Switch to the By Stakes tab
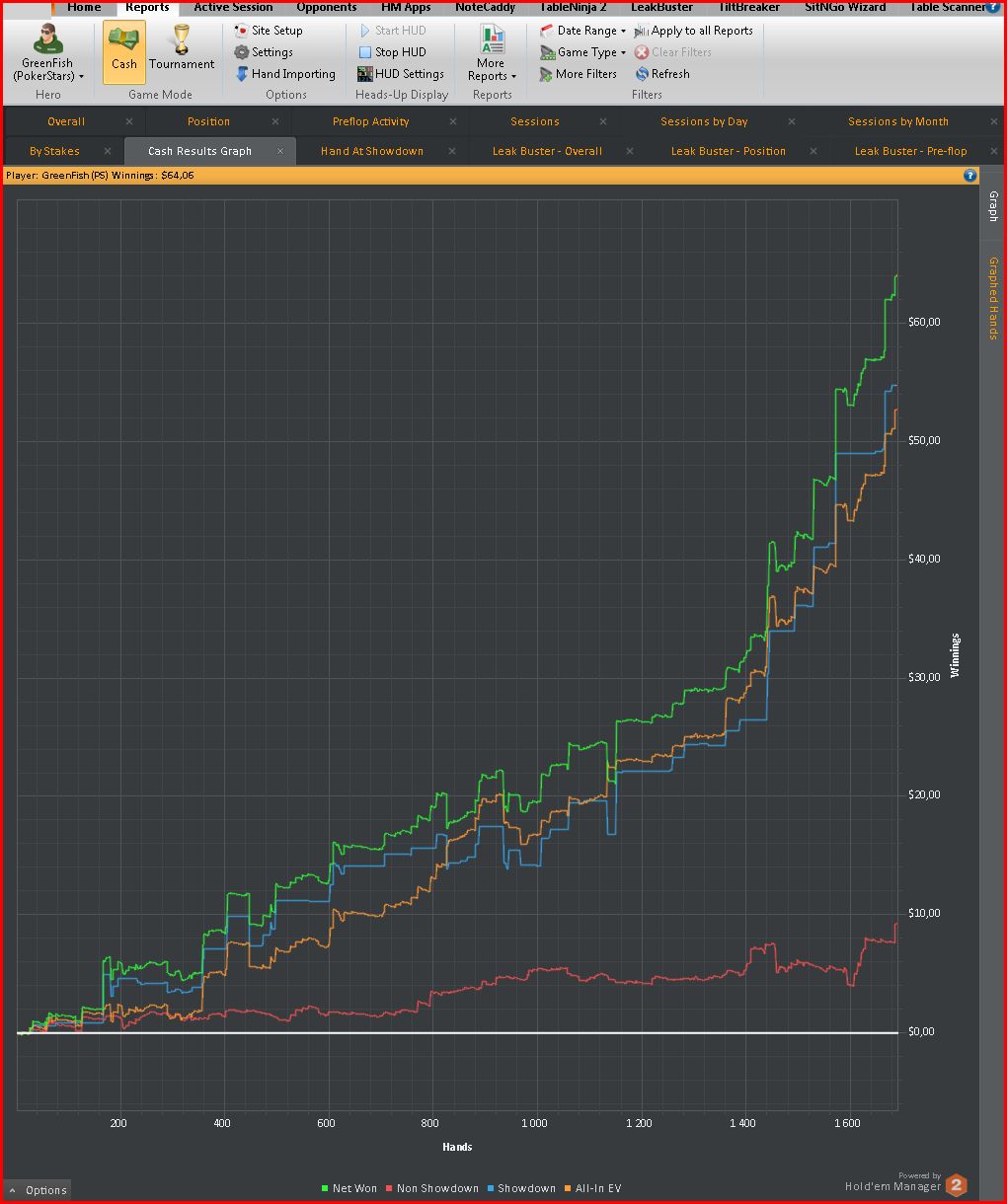This screenshot has width=1007, height=1204. [54, 151]
